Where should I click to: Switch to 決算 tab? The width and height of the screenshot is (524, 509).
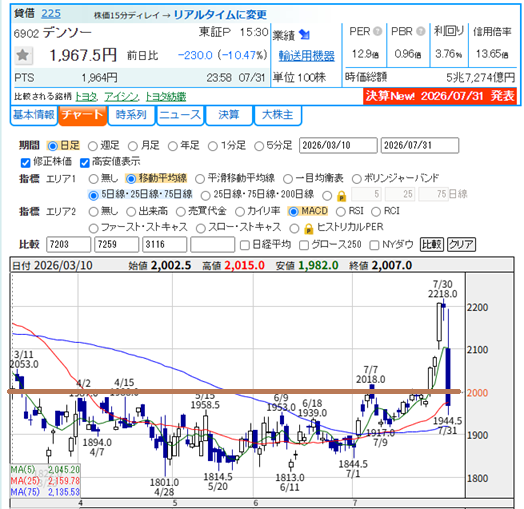click(x=229, y=115)
